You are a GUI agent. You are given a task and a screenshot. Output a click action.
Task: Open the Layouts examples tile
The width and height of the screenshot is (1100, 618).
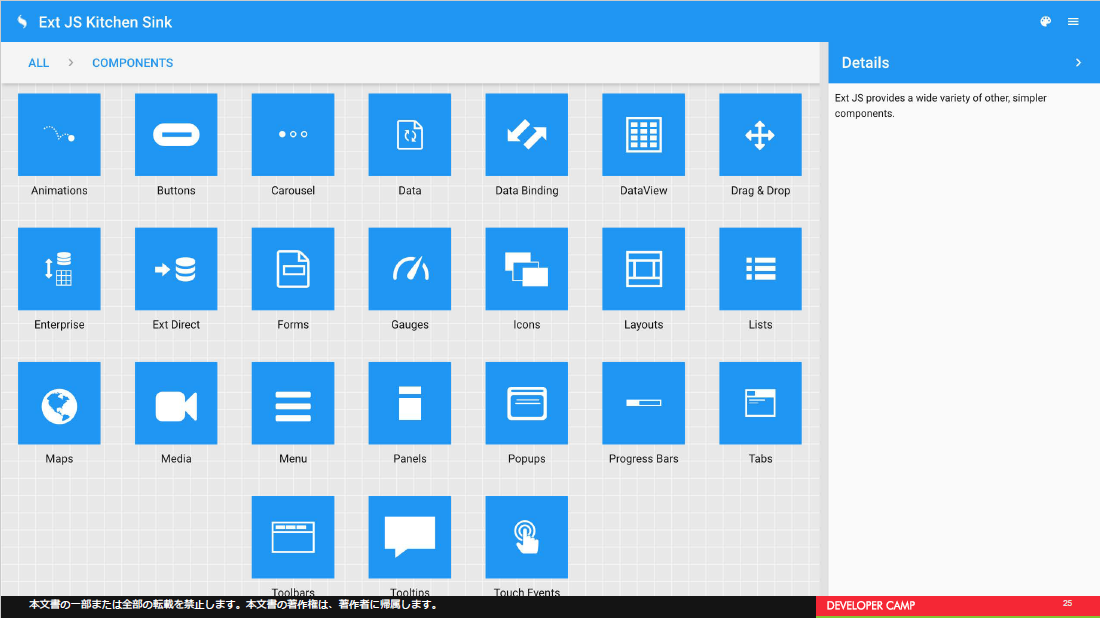point(643,269)
